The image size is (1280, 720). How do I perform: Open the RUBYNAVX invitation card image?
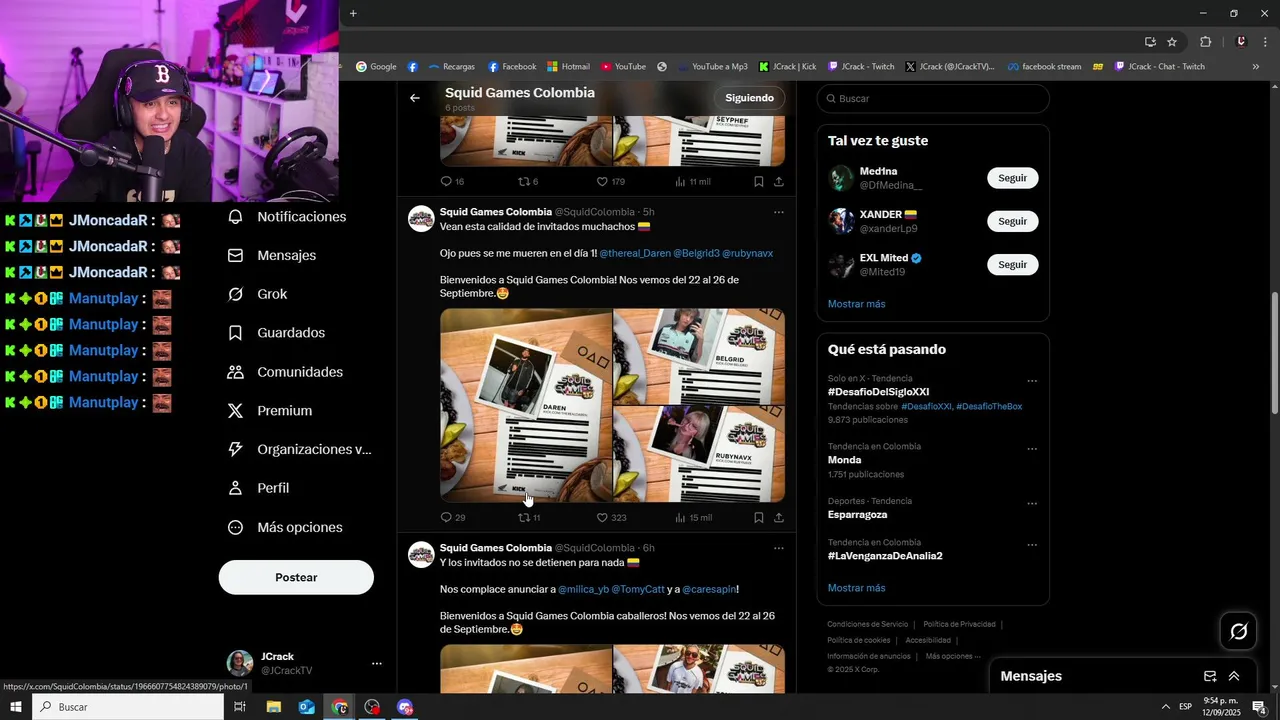point(699,454)
